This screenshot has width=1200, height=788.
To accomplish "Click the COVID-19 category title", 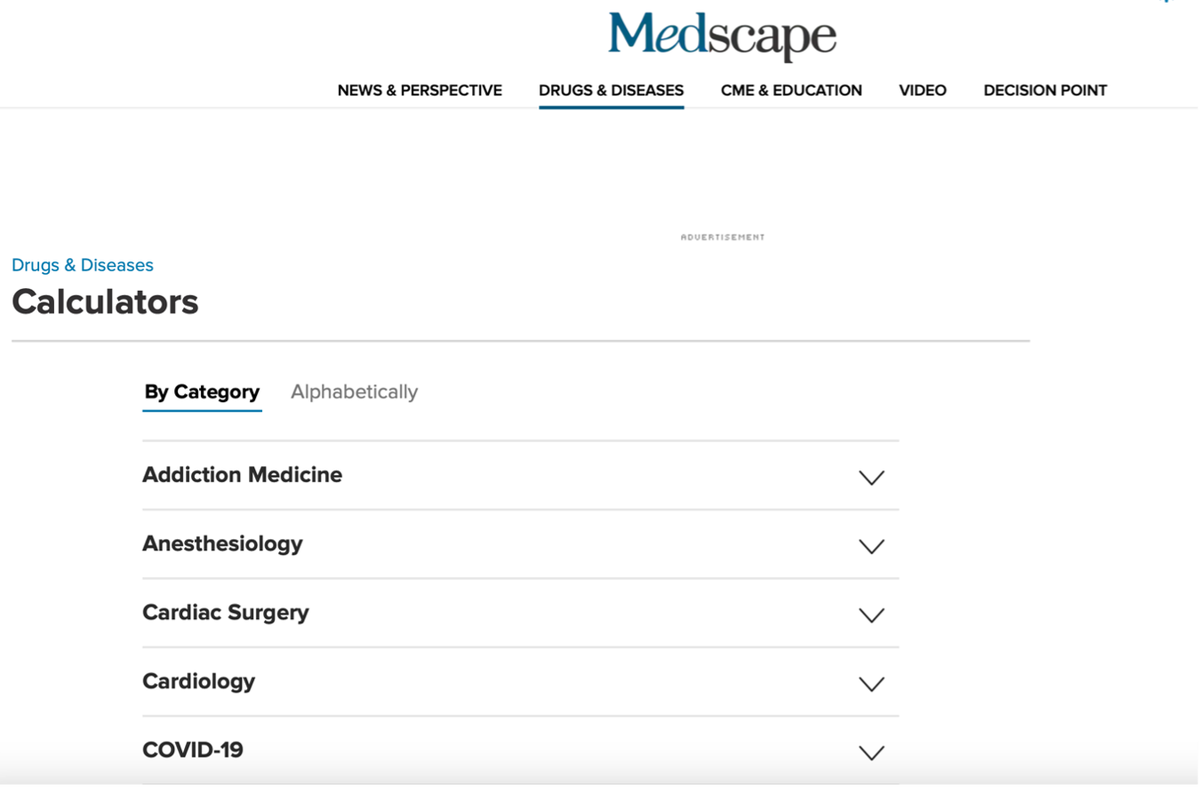I will click(x=193, y=750).
